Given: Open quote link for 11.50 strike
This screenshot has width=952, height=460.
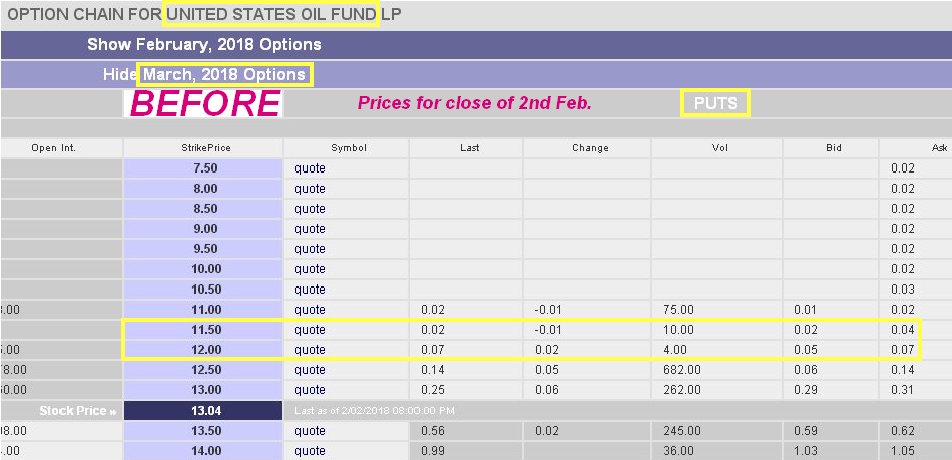Looking at the screenshot, I should [310, 330].
